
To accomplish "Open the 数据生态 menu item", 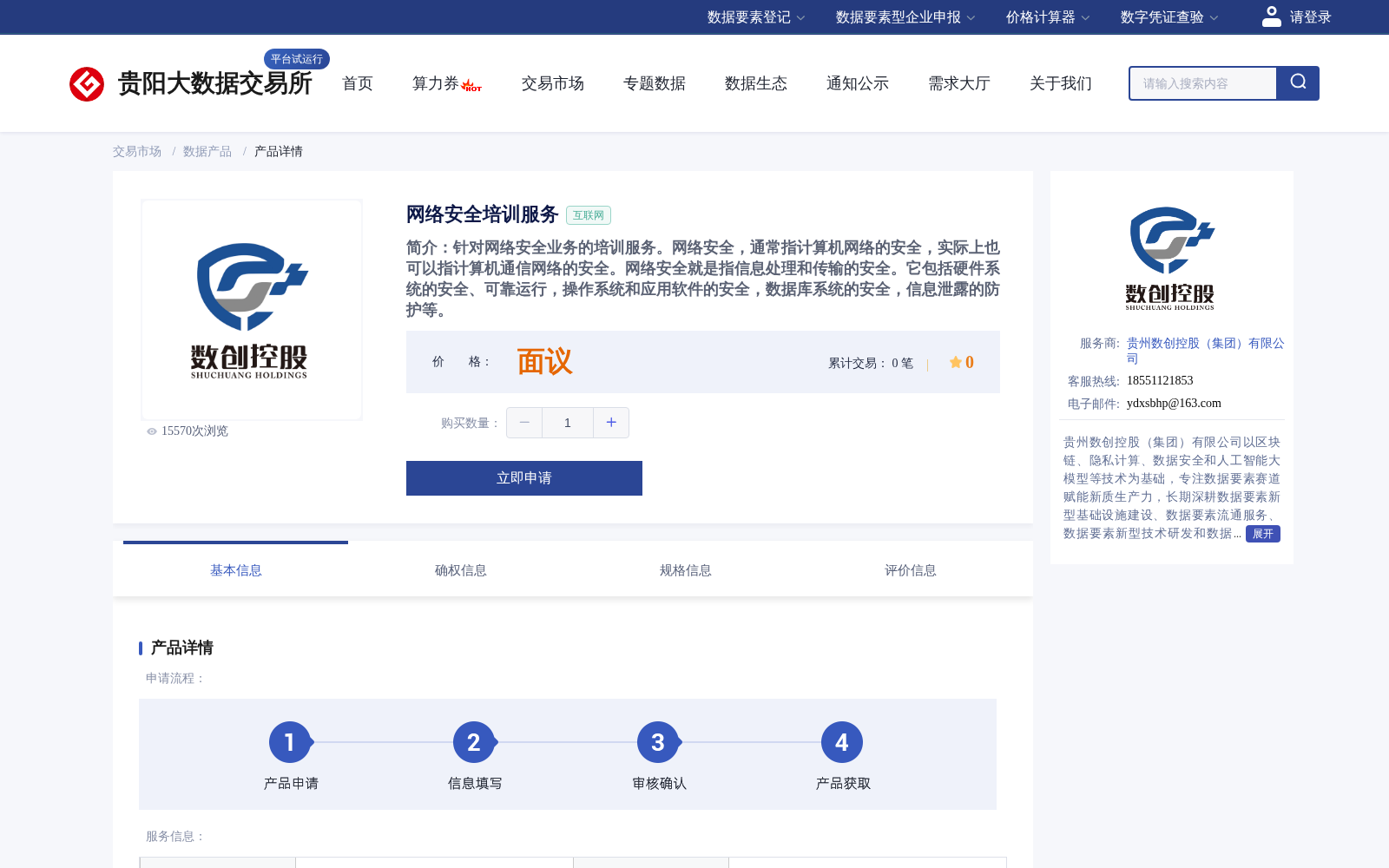I will pos(756,83).
